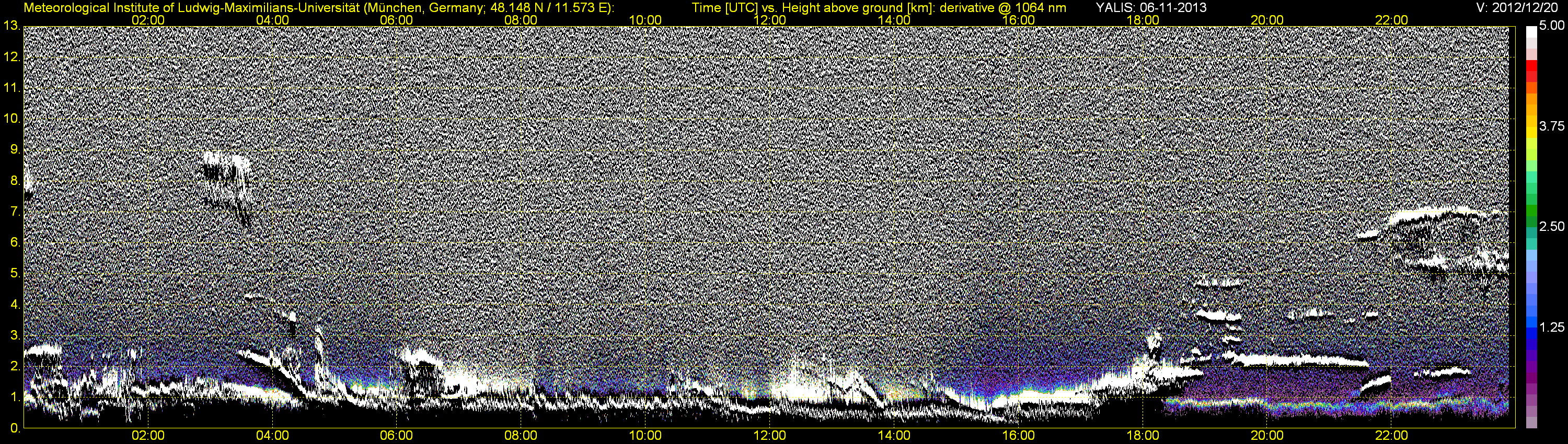Click 08:00 on the top time axis
This screenshot has height=444, width=1568.
coord(521,20)
